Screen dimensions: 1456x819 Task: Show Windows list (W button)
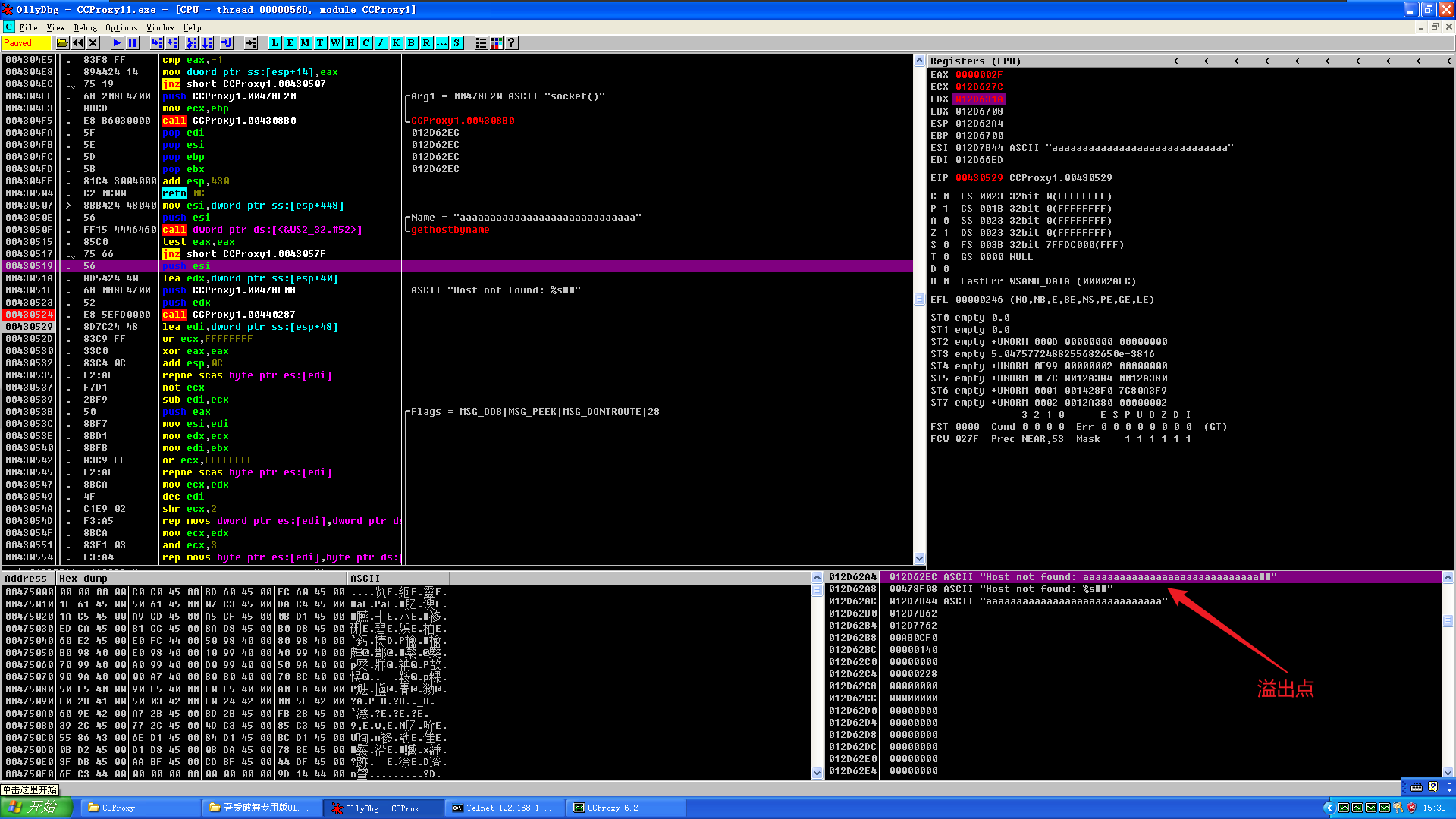(x=335, y=43)
